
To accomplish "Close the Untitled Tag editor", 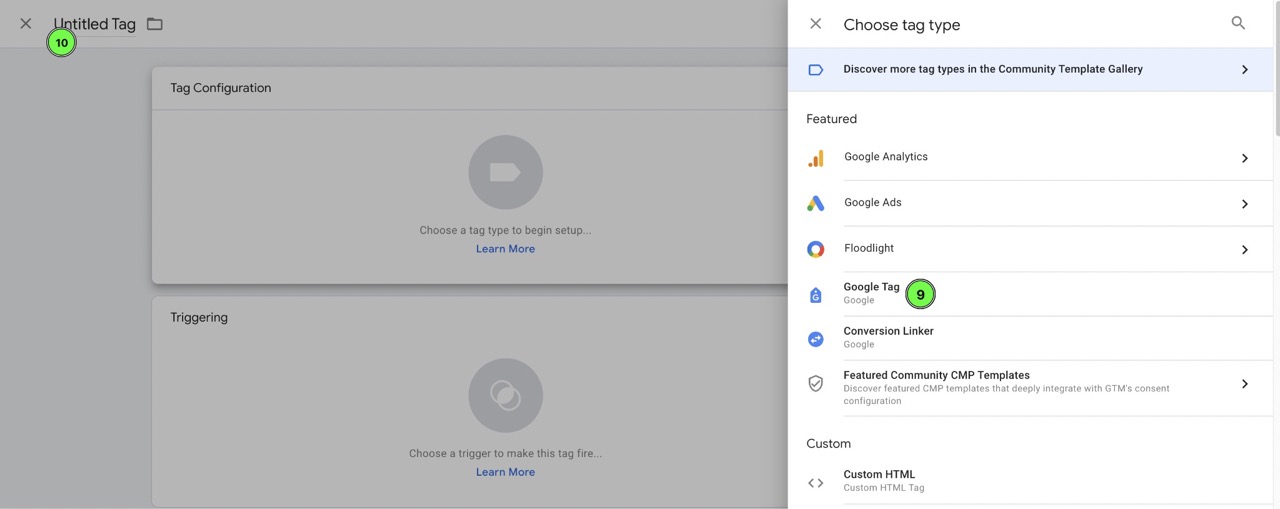I will pos(26,23).
